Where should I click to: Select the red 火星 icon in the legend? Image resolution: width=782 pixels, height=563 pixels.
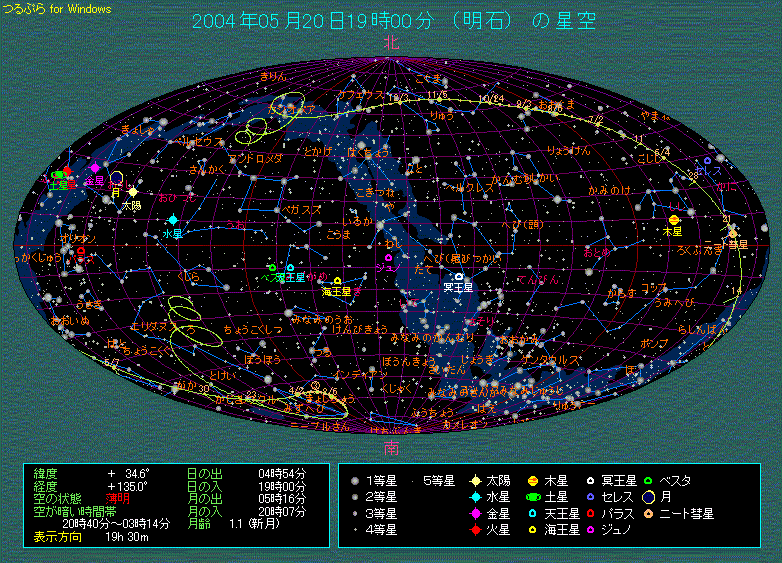tap(476, 530)
